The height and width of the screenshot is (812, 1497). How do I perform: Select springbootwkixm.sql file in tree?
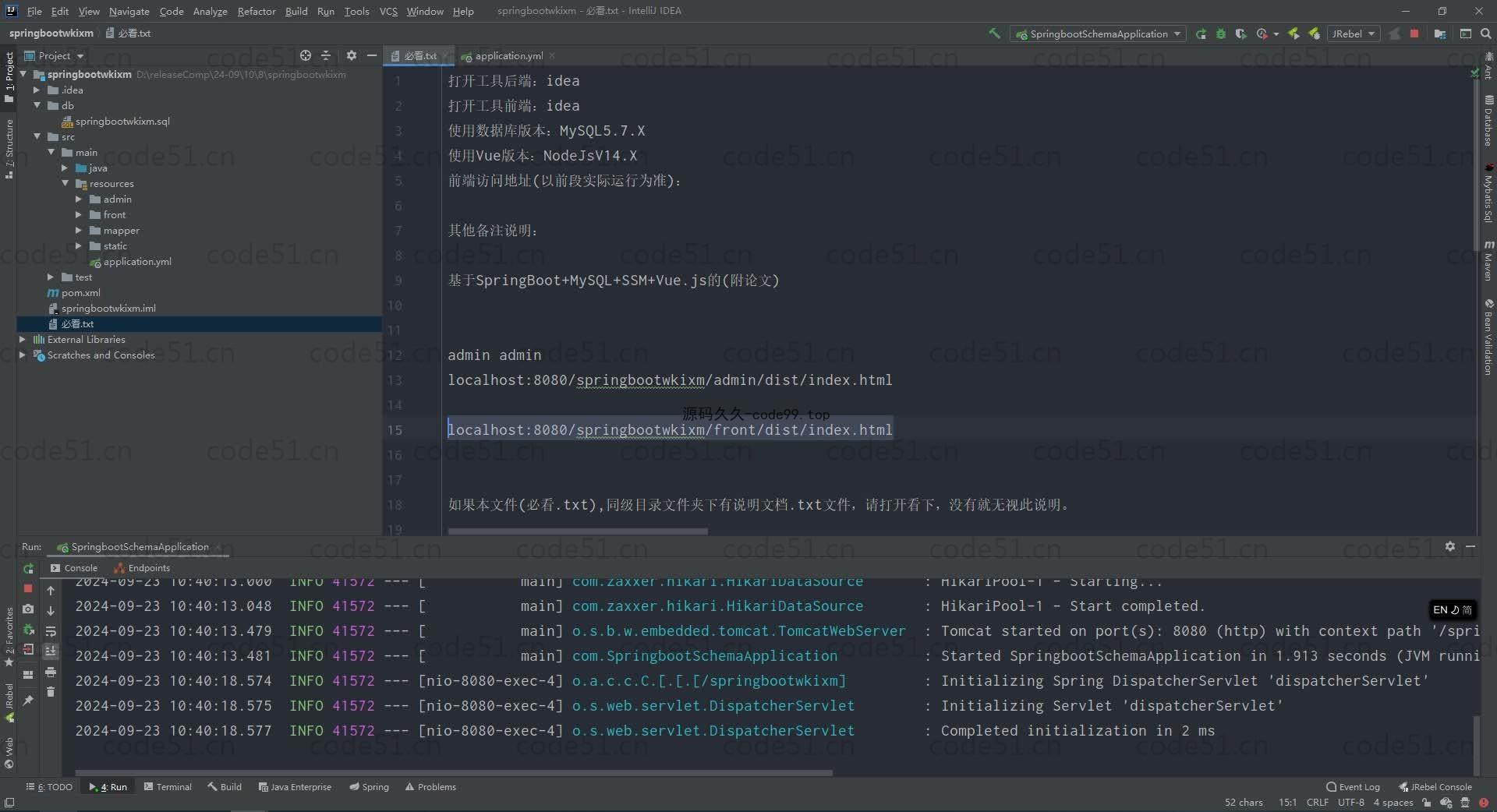tap(115, 121)
